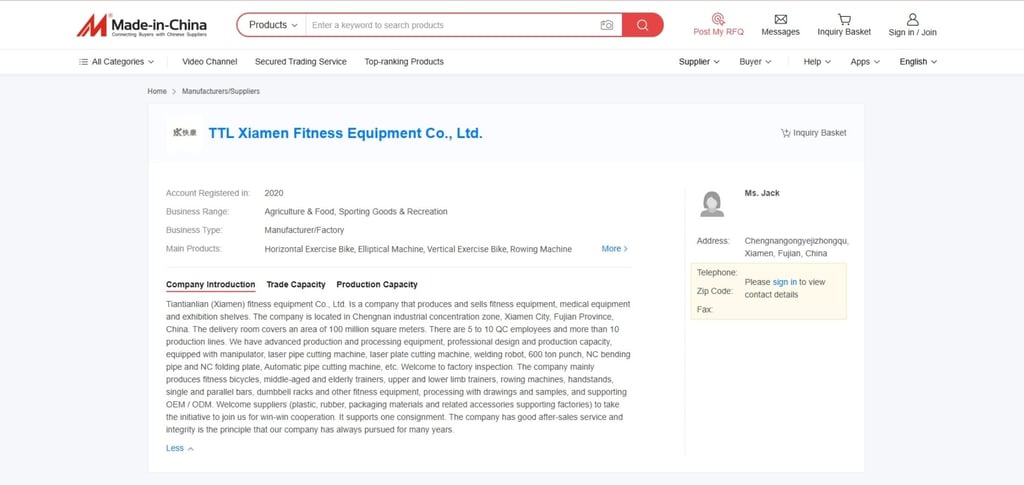Click the All Categories list icon
The height and width of the screenshot is (485, 1024).
(x=83, y=61)
